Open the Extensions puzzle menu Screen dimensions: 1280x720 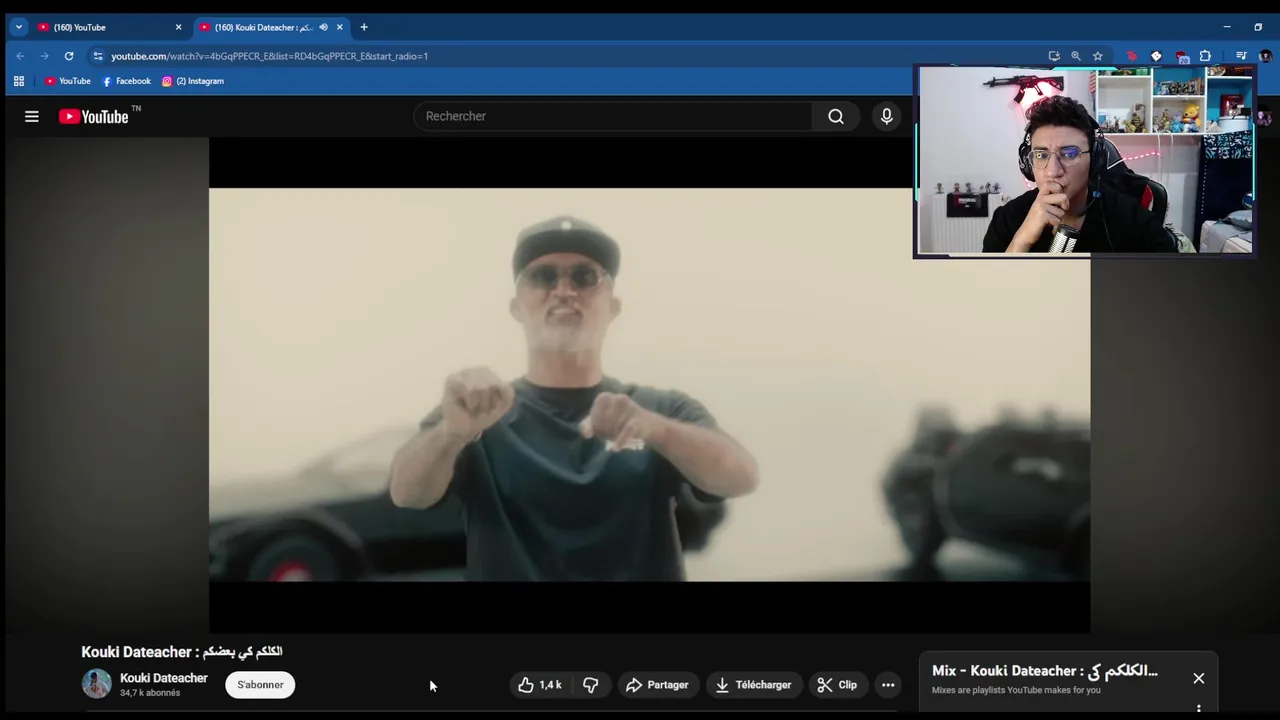pos(1205,56)
